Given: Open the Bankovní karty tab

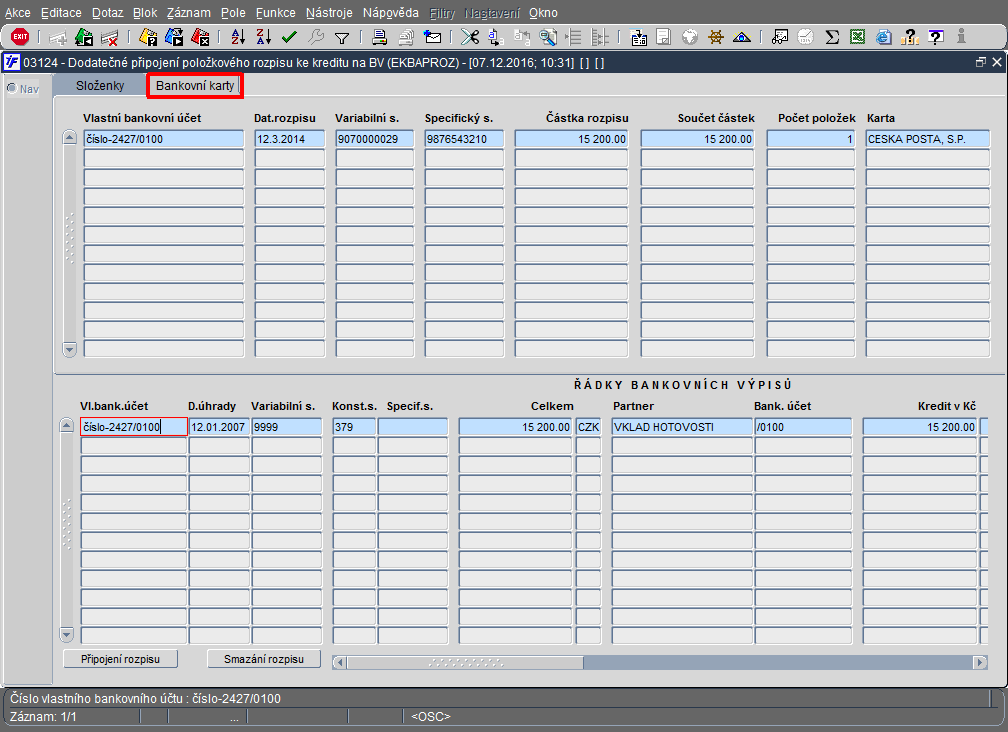Looking at the screenshot, I should (195, 86).
